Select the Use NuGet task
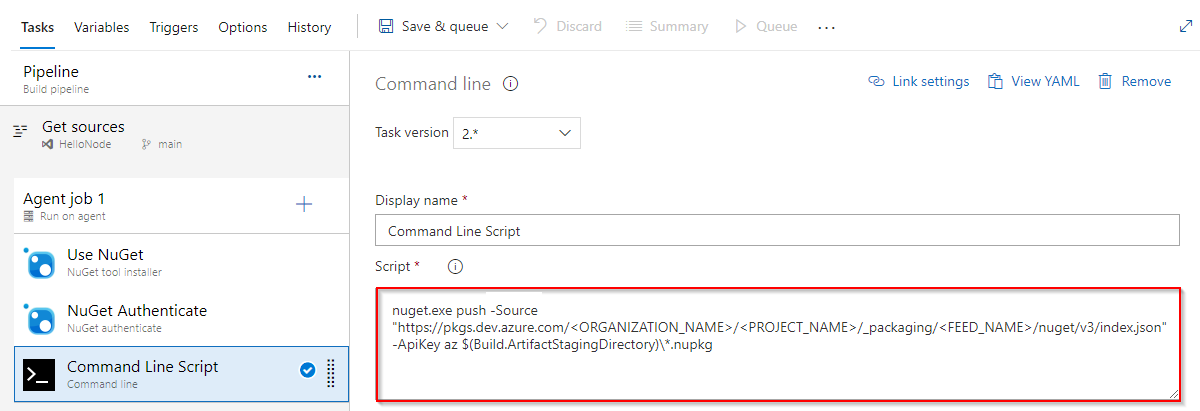 click(x=110, y=262)
